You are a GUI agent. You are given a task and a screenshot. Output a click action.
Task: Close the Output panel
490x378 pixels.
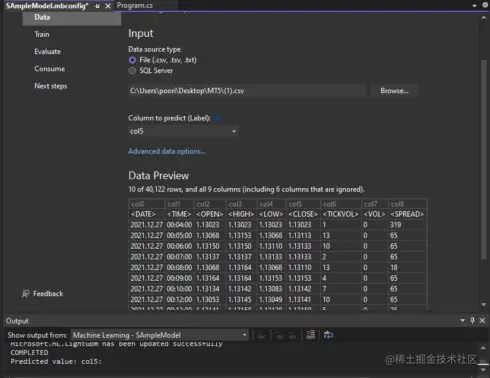482,321
